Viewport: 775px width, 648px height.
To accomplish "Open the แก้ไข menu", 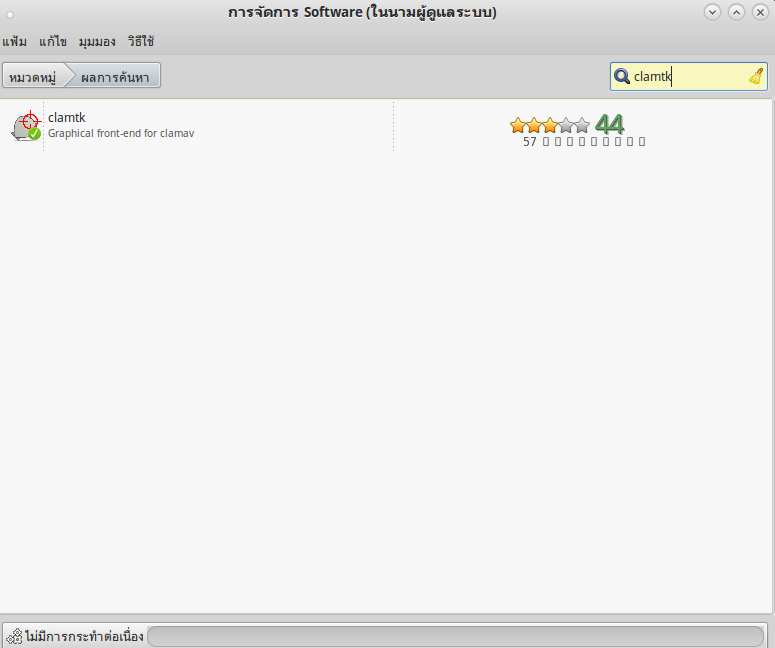I will coord(52,42).
